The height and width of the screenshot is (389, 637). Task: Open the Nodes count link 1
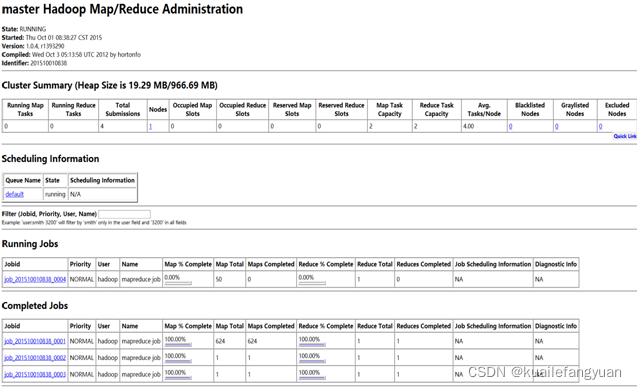(x=150, y=126)
